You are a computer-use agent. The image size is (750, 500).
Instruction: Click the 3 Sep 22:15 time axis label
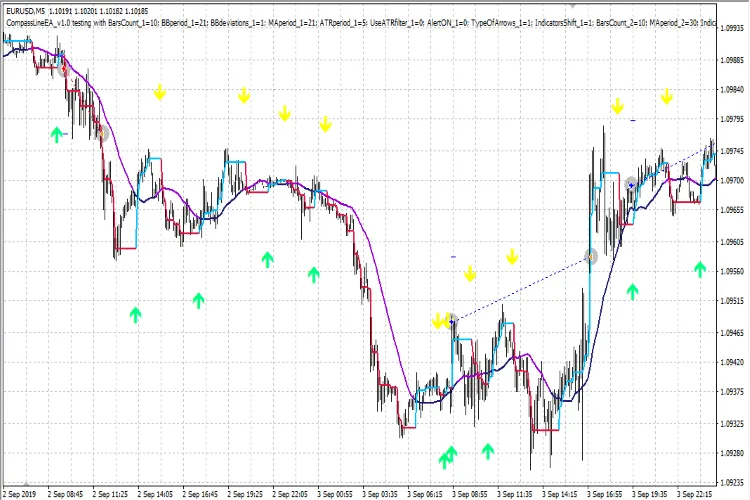(695, 493)
